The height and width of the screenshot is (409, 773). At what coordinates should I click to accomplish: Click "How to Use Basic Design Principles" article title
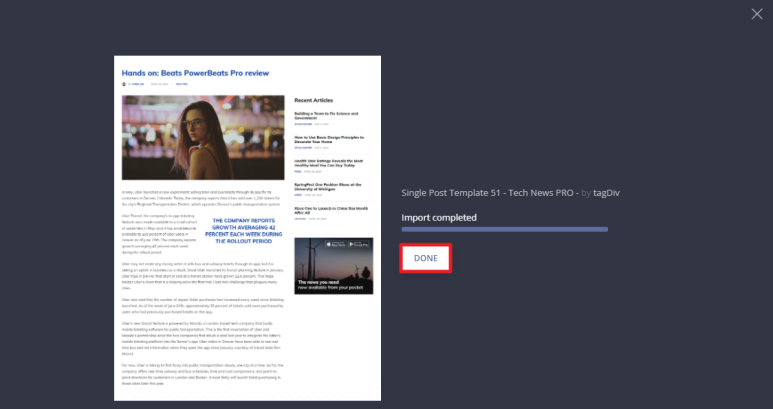click(x=329, y=139)
